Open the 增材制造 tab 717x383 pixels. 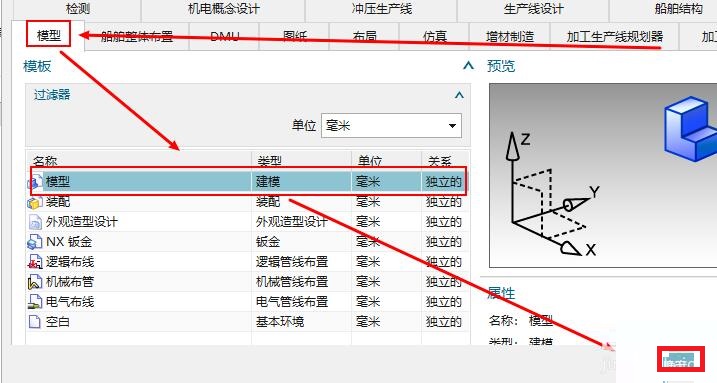510,36
